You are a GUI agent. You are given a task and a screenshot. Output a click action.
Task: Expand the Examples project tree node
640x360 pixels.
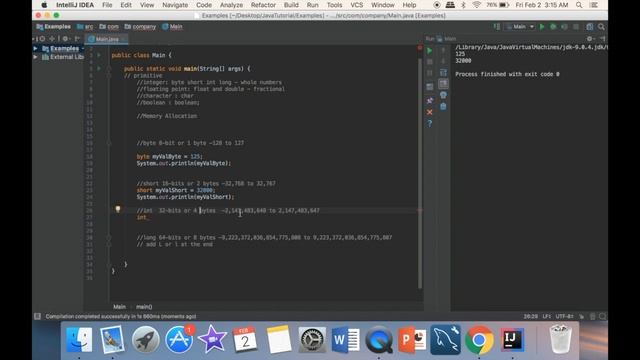35,49
